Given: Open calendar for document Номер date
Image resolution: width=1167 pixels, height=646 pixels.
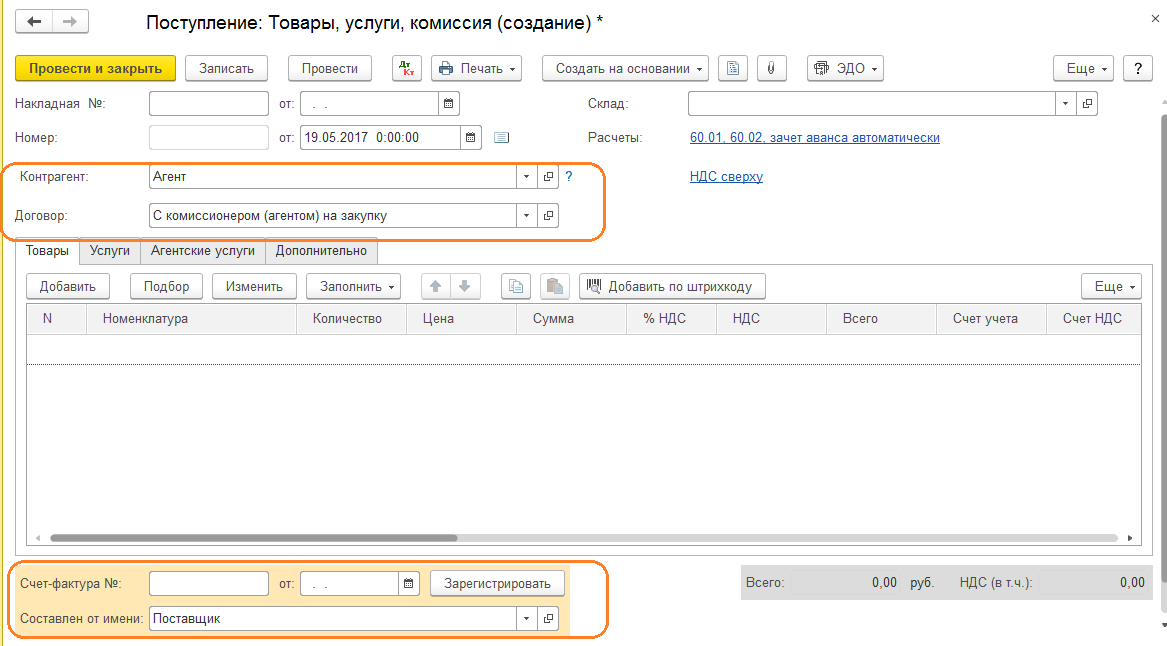Looking at the screenshot, I should point(470,138).
